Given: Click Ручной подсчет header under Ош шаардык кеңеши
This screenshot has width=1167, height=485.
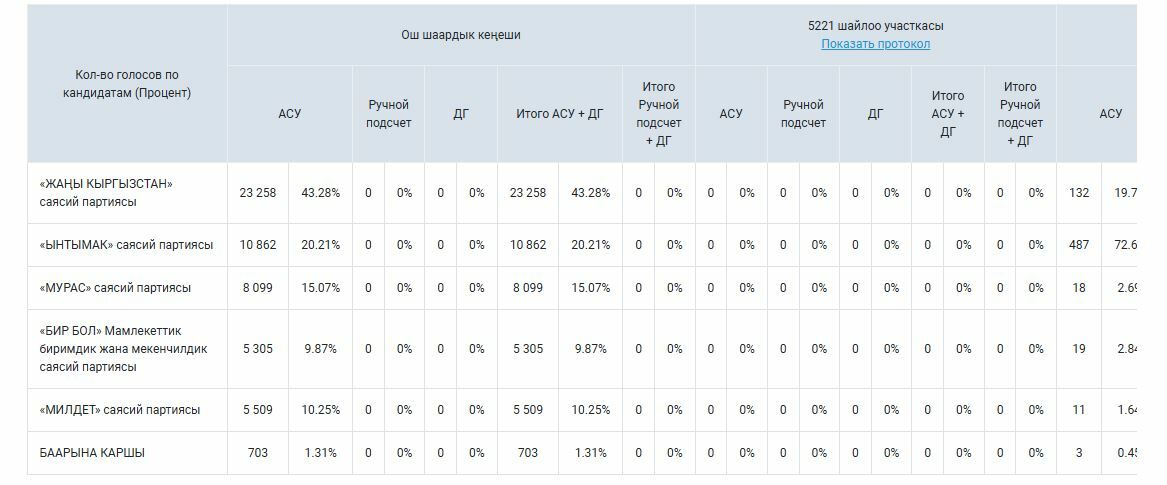Looking at the screenshot, I should [389, 114].
